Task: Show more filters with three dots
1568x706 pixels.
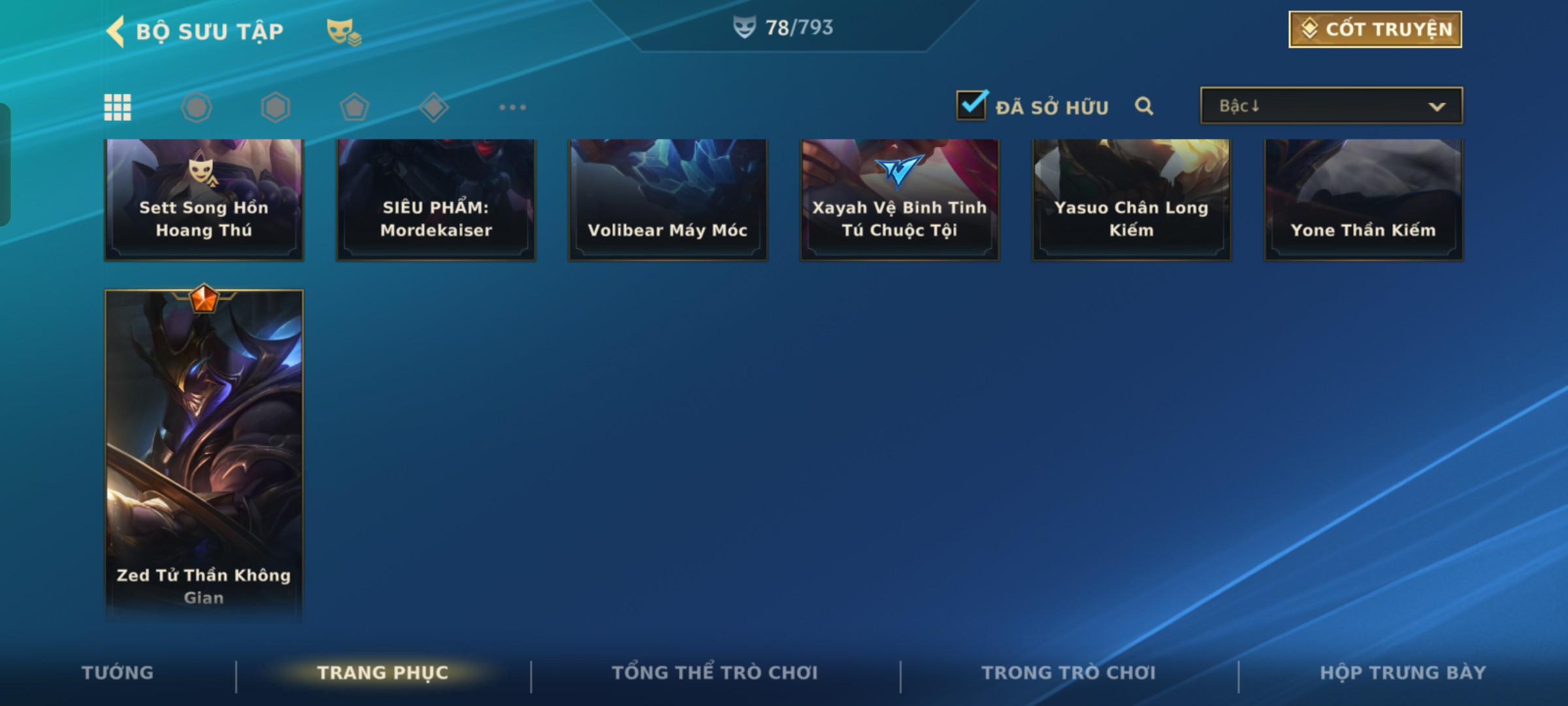Action: (x=512, y=107)
